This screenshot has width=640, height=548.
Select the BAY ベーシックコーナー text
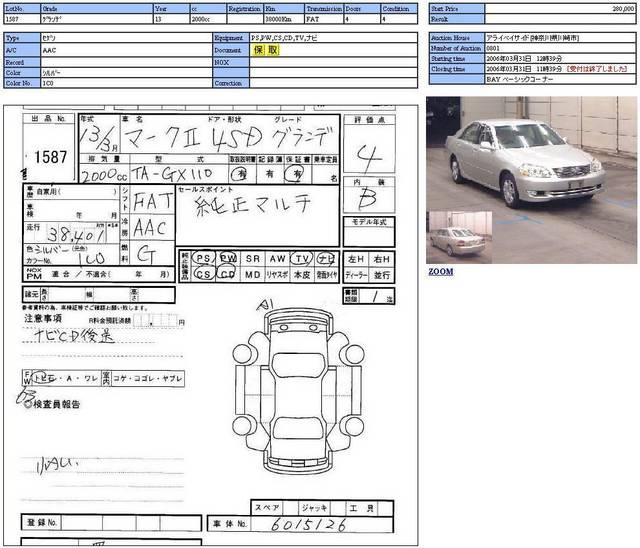coord(520,79)
